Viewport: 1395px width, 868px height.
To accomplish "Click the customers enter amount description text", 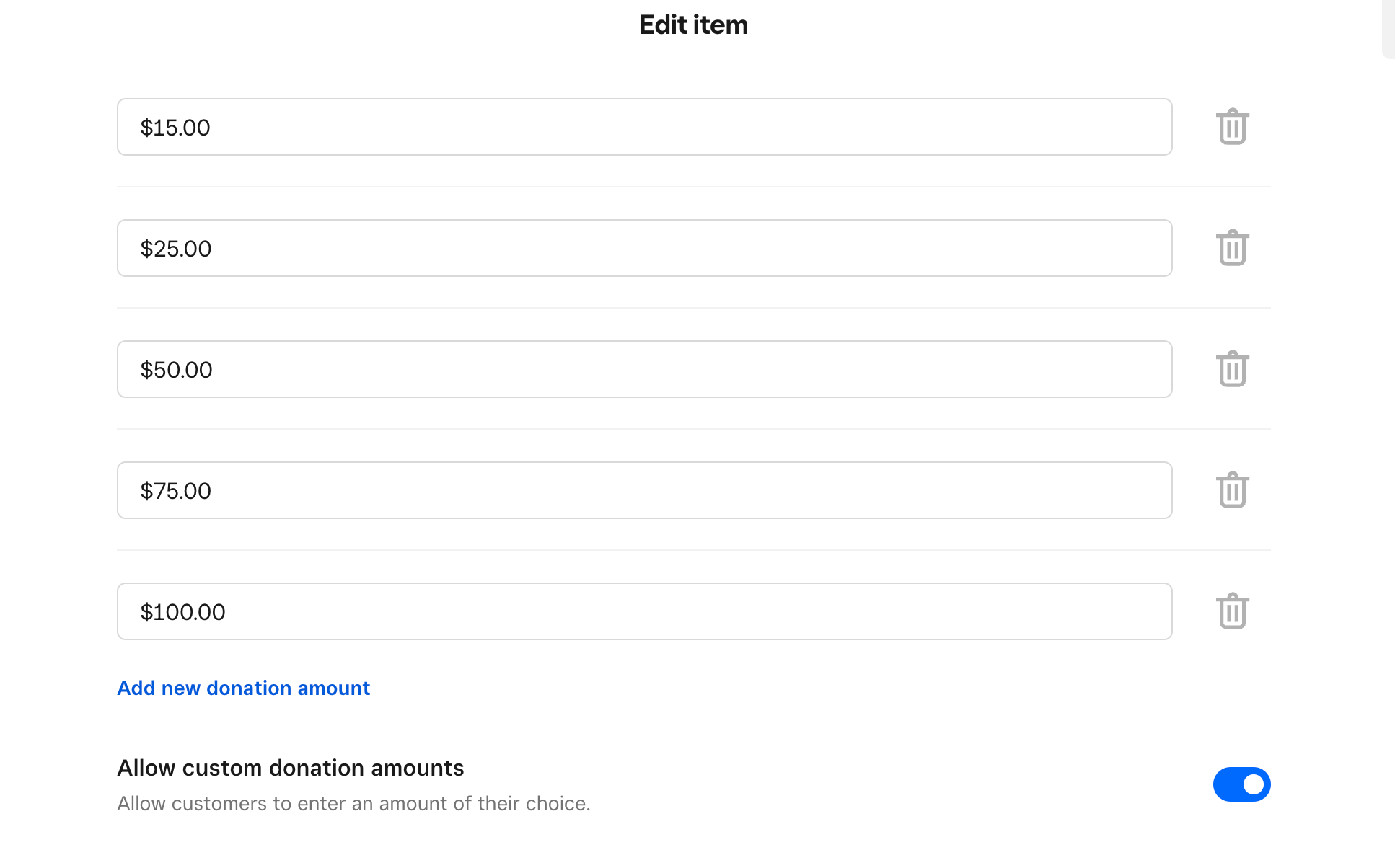I will (x=353, y=803).
